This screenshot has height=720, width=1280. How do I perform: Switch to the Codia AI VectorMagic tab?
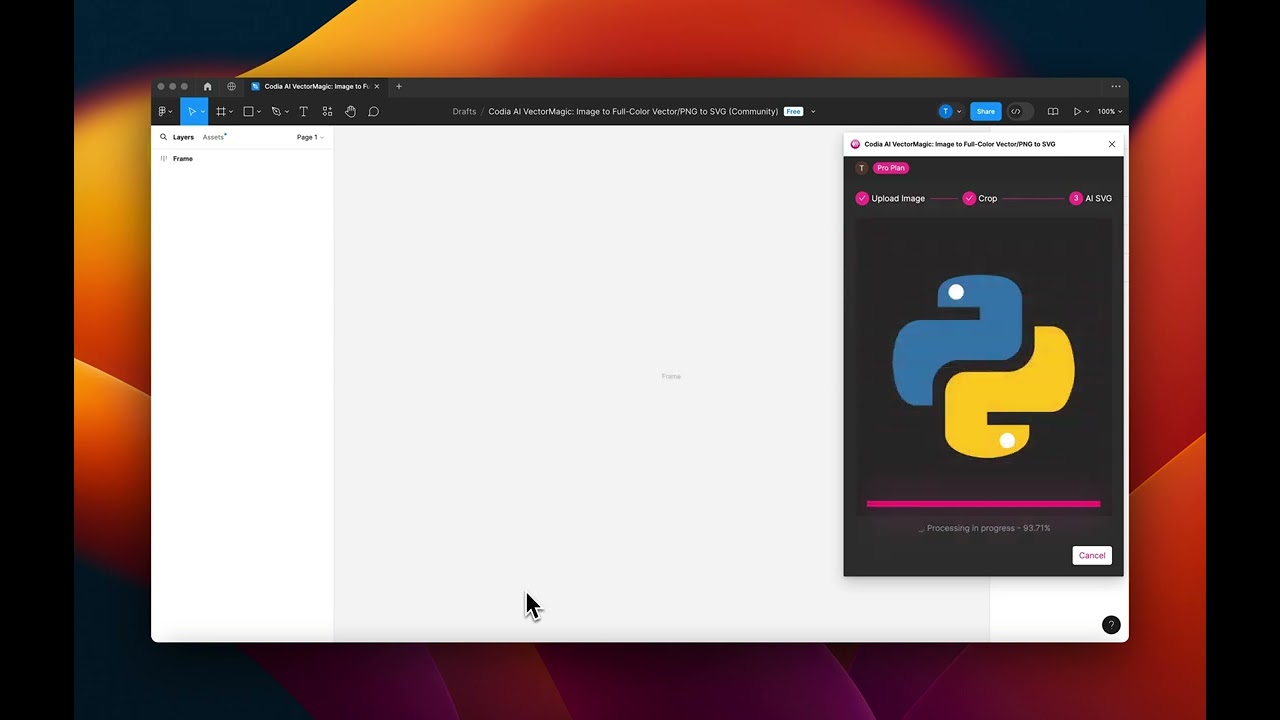click(x=314, y=86)
